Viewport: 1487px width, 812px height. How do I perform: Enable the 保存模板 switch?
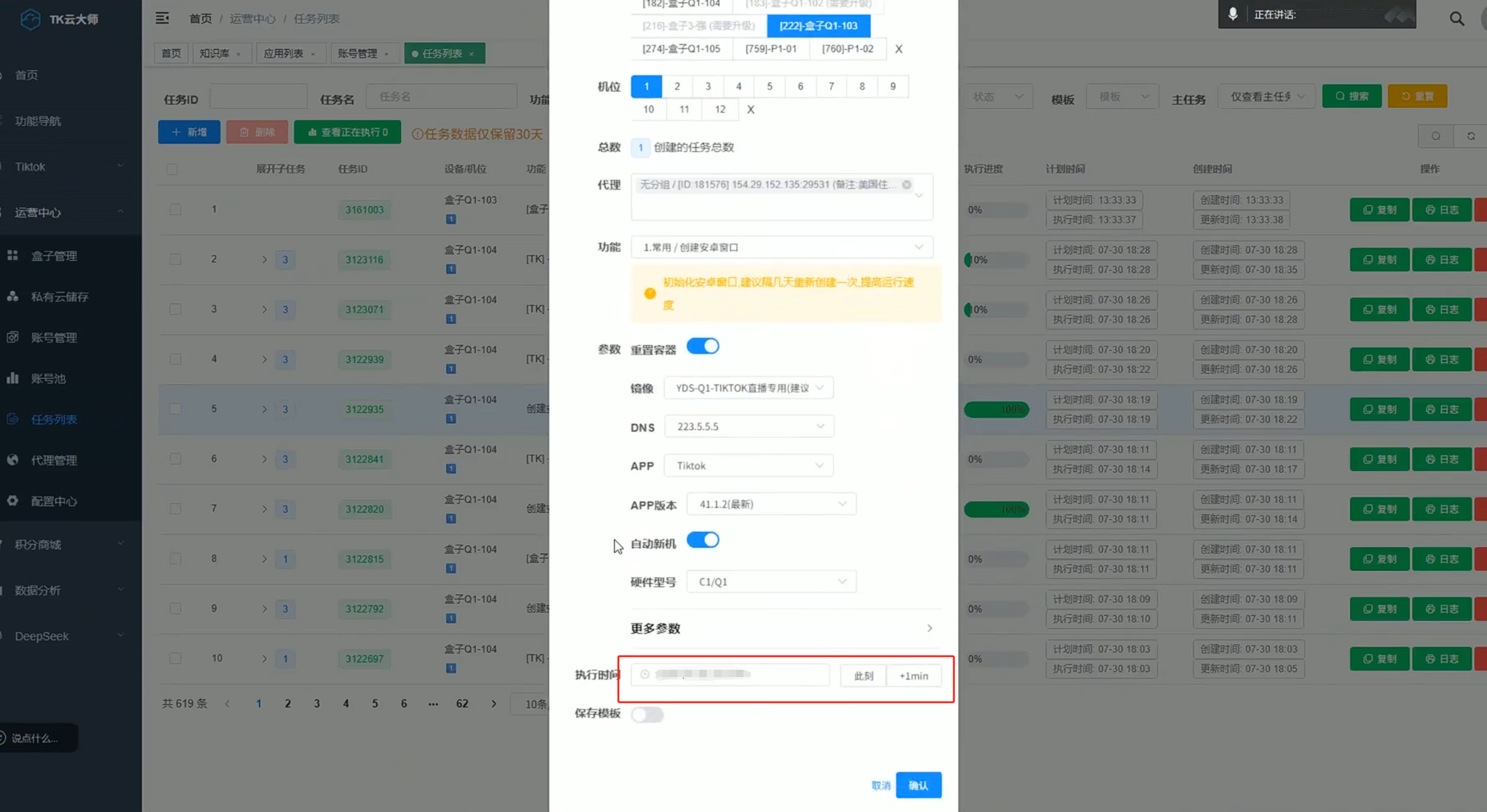click(x=647, y=714)
